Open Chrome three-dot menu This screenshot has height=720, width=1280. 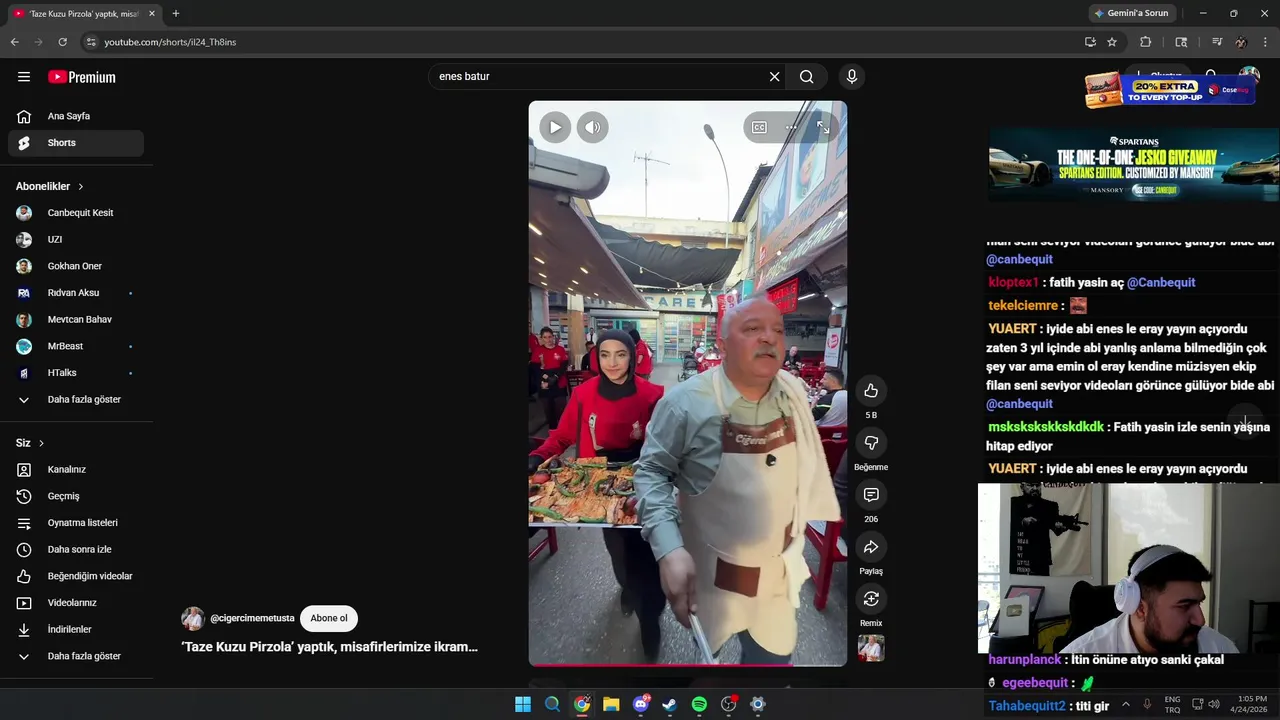pos(1266,42)
